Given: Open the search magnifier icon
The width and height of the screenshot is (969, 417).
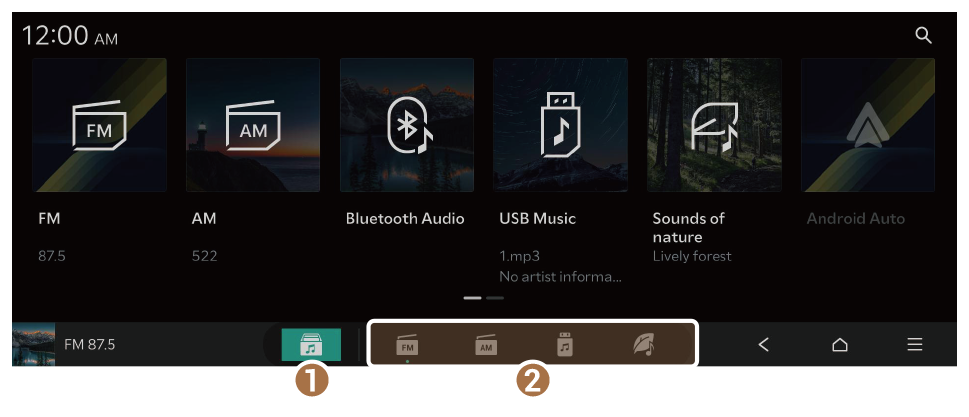Looking at the screenshot, I should click(x=923, y=36).
